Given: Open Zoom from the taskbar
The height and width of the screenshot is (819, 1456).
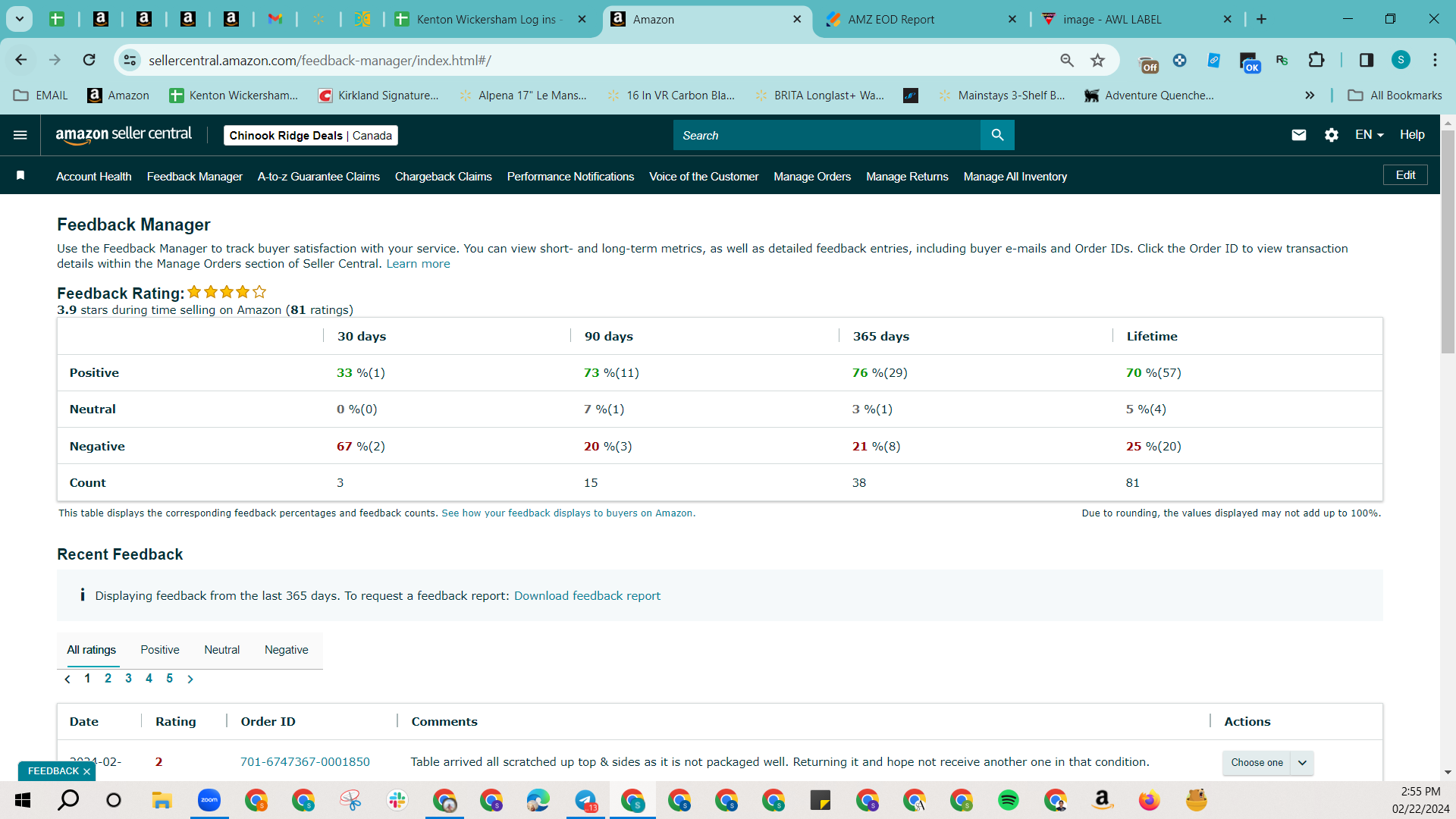Looking at the screenshot, I should 209,800.
